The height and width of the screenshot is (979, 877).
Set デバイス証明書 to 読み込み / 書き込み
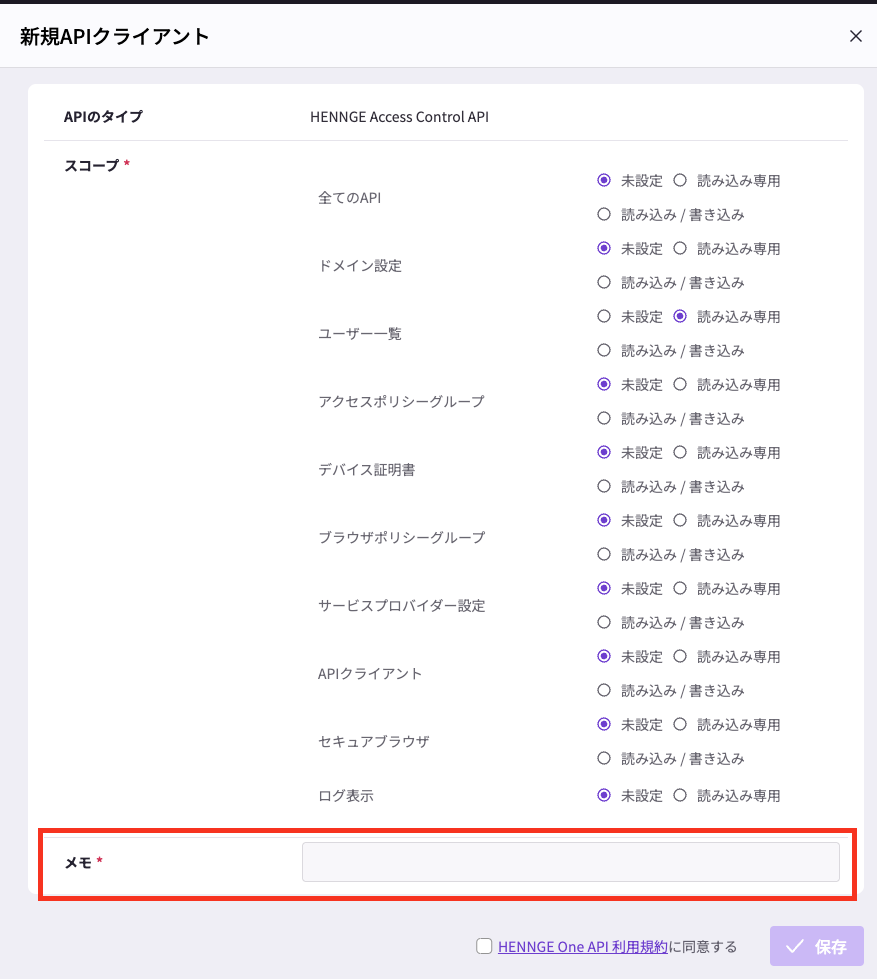[x=603, y=486]
